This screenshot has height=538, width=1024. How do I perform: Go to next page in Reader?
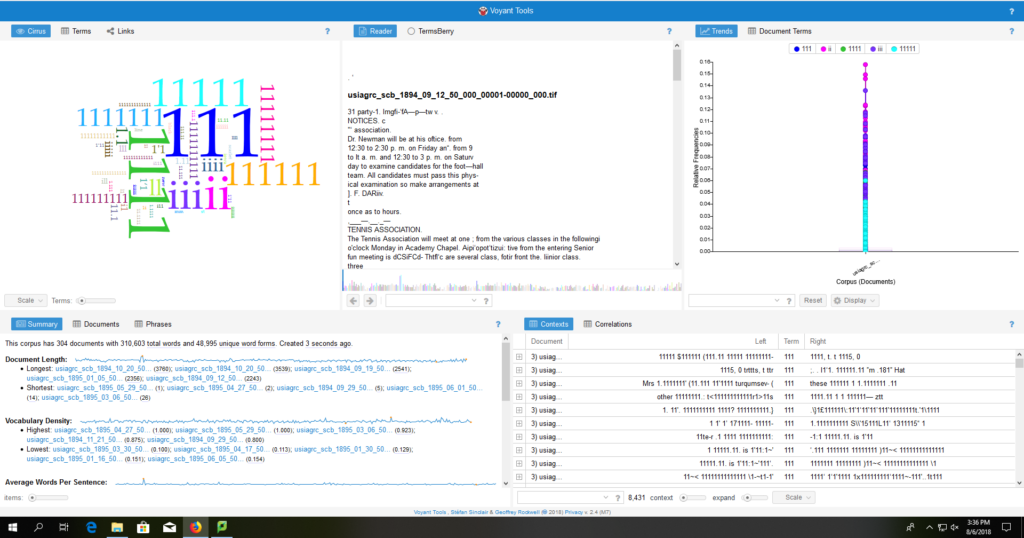[370, 301]
